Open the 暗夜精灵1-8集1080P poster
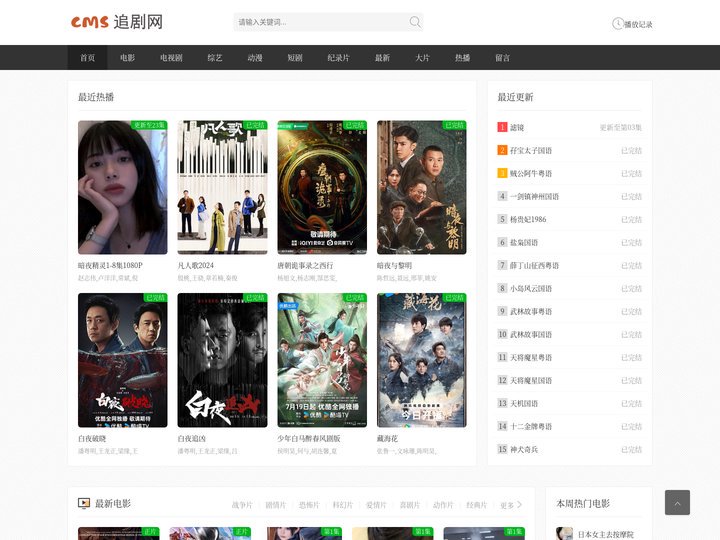The height and width of the screenshot is (540, 720). tap(123, 187)
